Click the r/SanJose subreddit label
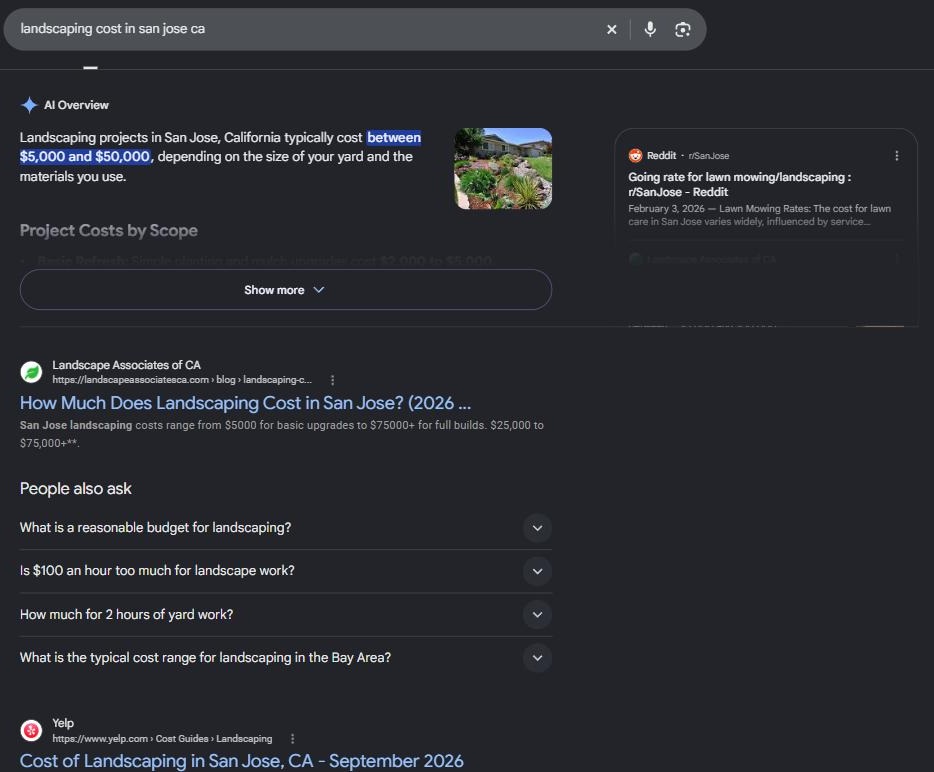 [709, 156]
